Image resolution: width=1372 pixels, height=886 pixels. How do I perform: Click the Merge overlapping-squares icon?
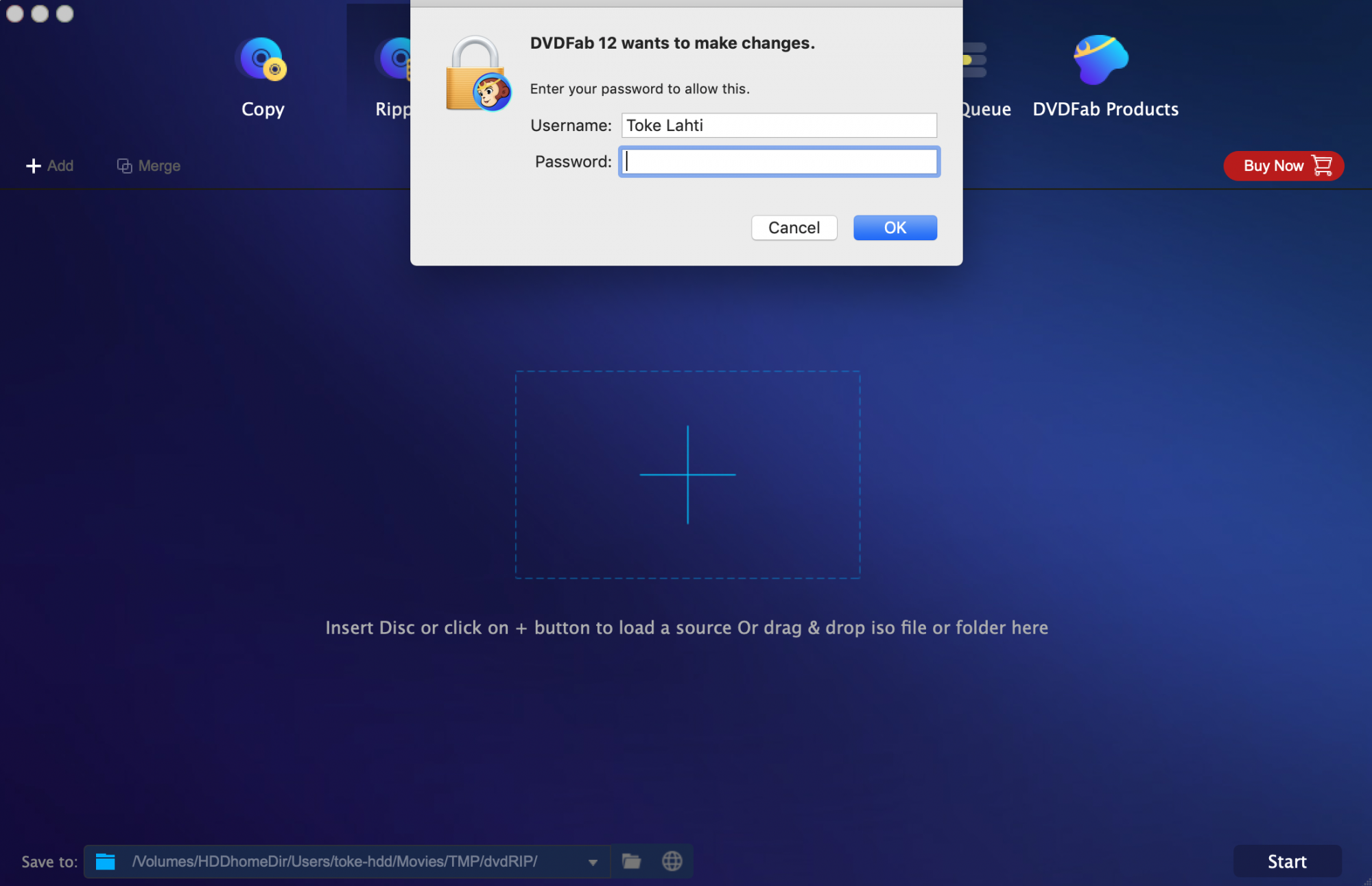124,166
